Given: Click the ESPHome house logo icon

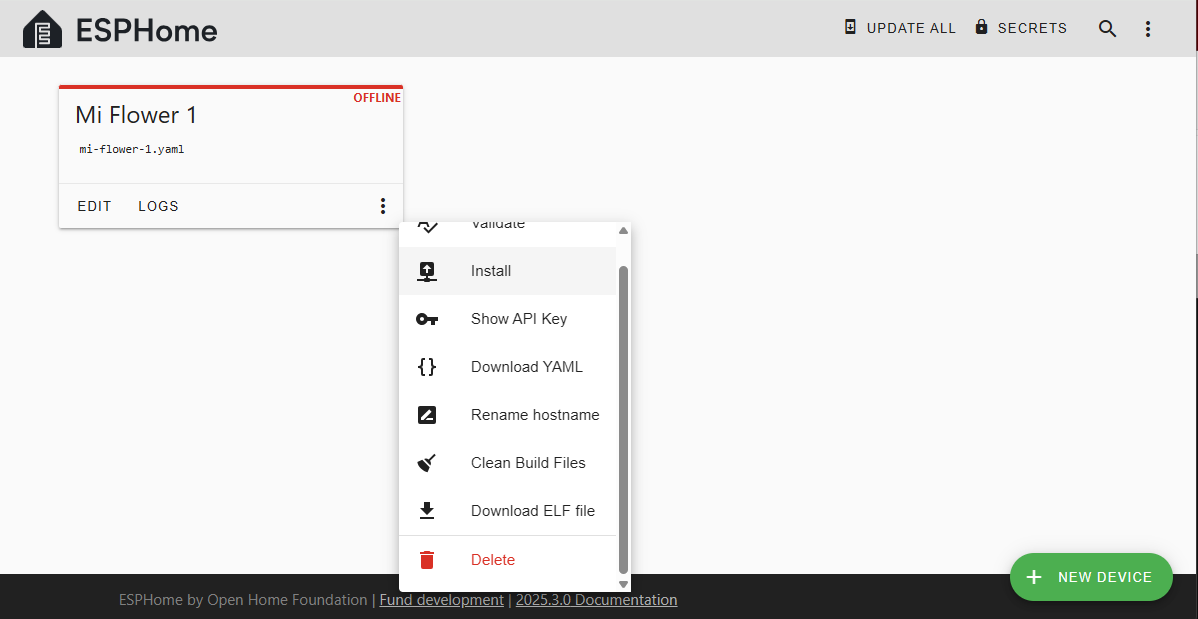Looking at the screenshot, I should click(43, 29).
